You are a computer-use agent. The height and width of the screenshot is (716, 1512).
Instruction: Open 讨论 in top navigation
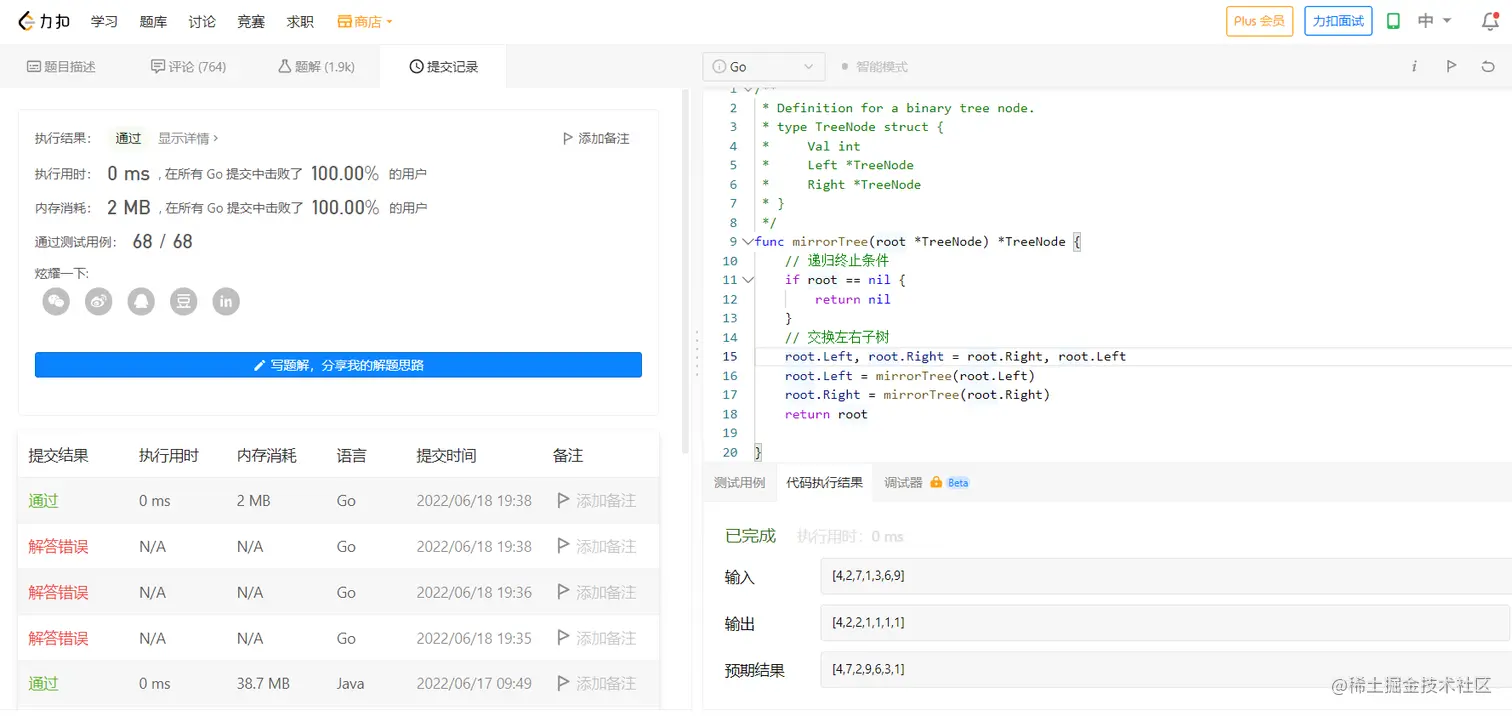[x=202, y=21]
